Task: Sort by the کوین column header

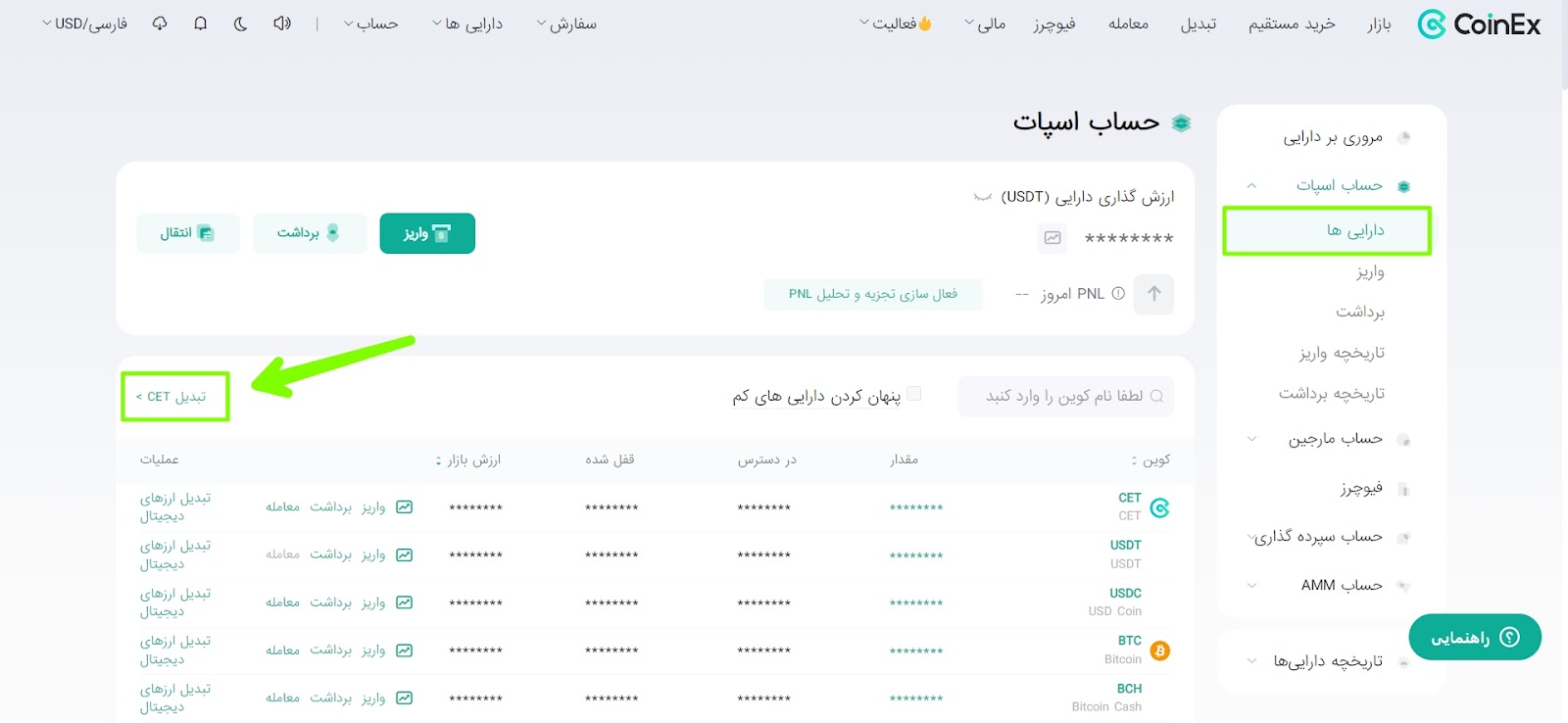Action: coord(1151,459)
